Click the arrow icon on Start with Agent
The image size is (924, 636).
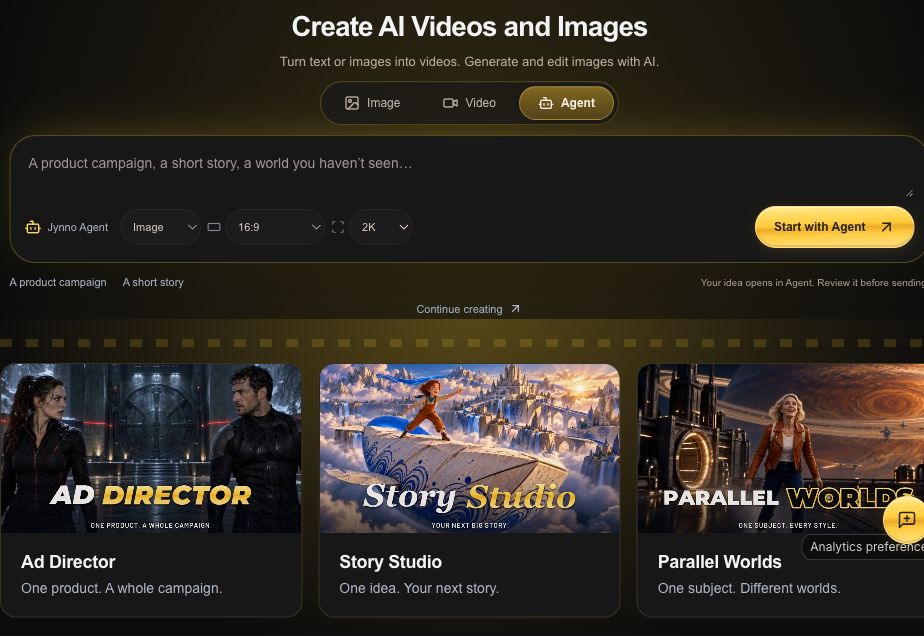(886, 227)
